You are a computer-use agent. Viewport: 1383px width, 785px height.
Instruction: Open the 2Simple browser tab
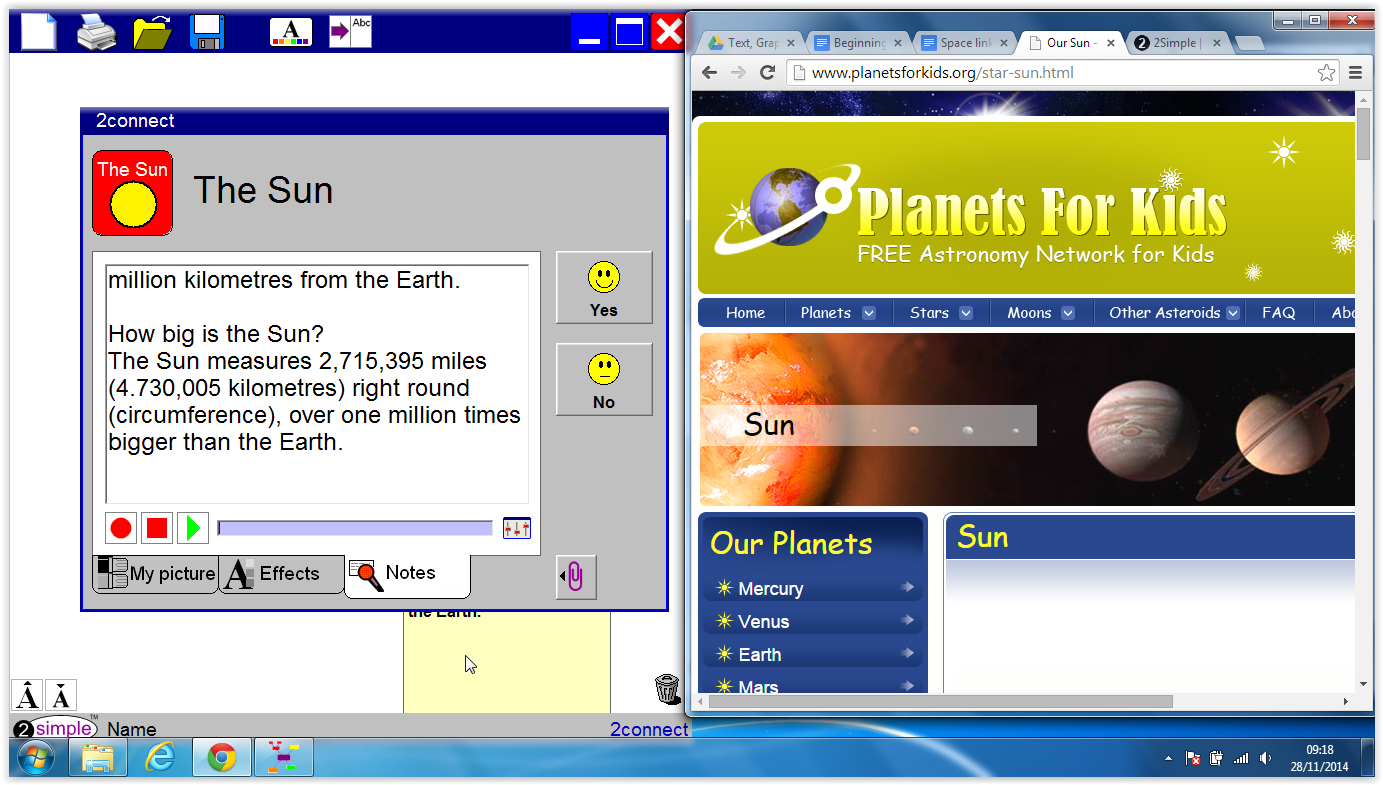(x=1180, y=43)
